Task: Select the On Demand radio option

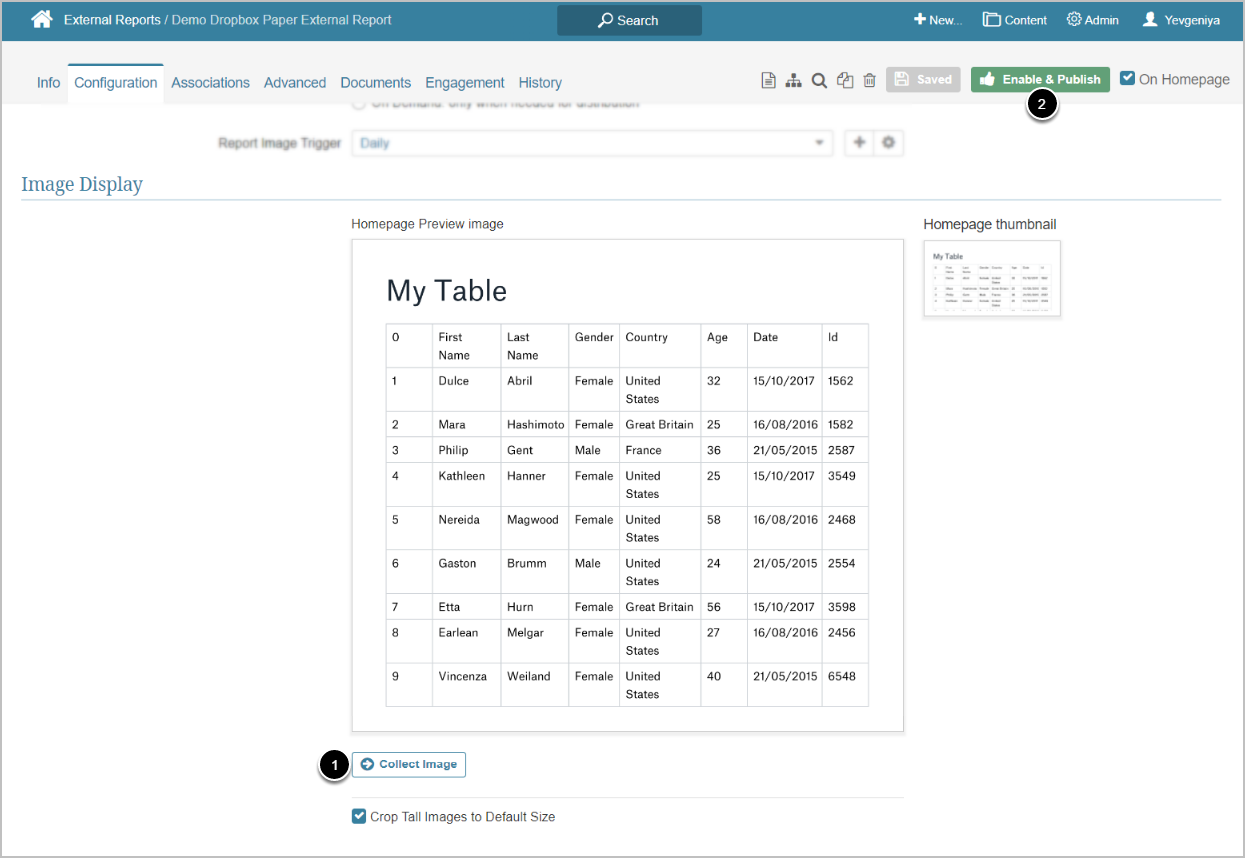Action: coord(359,104)
